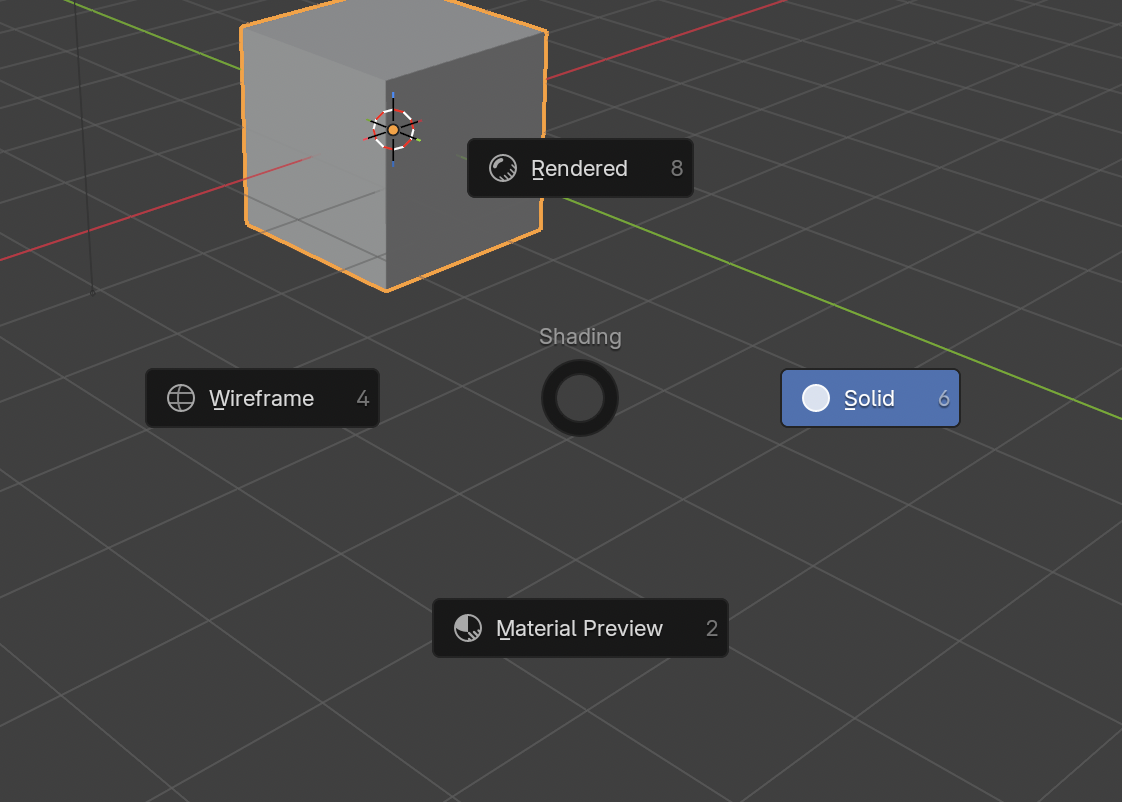1122x802 pixels.
Task: Click the shortcut number 6 beside Solid
Action: 944,398
